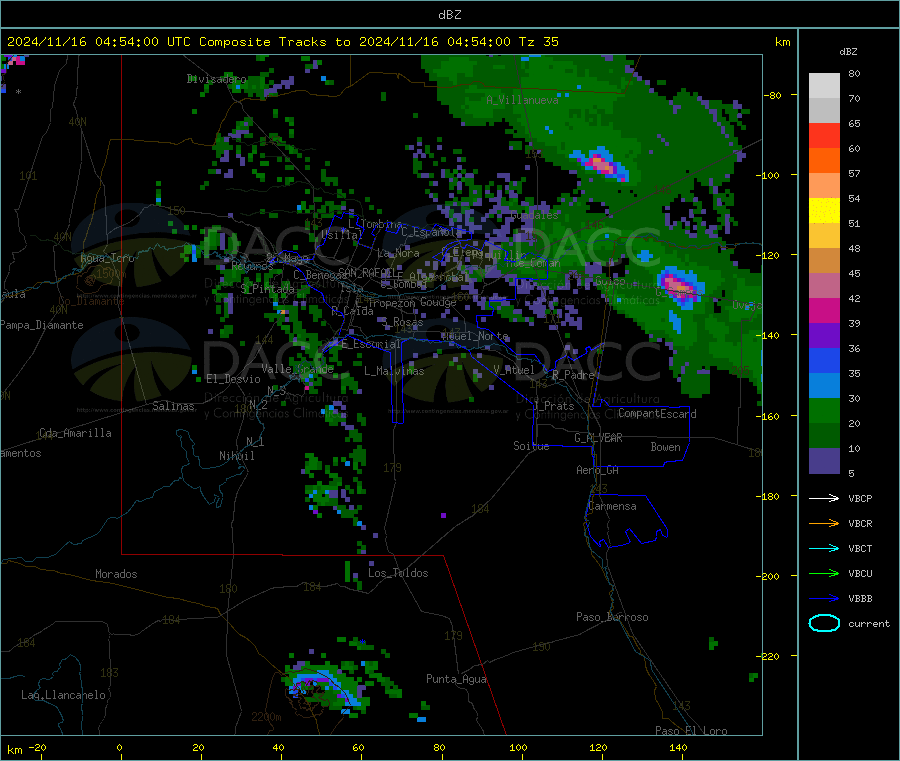Click the 'Agua_Toro' map label
The width and height of the screenshot is (900, 761).
[x=107, y=258]
